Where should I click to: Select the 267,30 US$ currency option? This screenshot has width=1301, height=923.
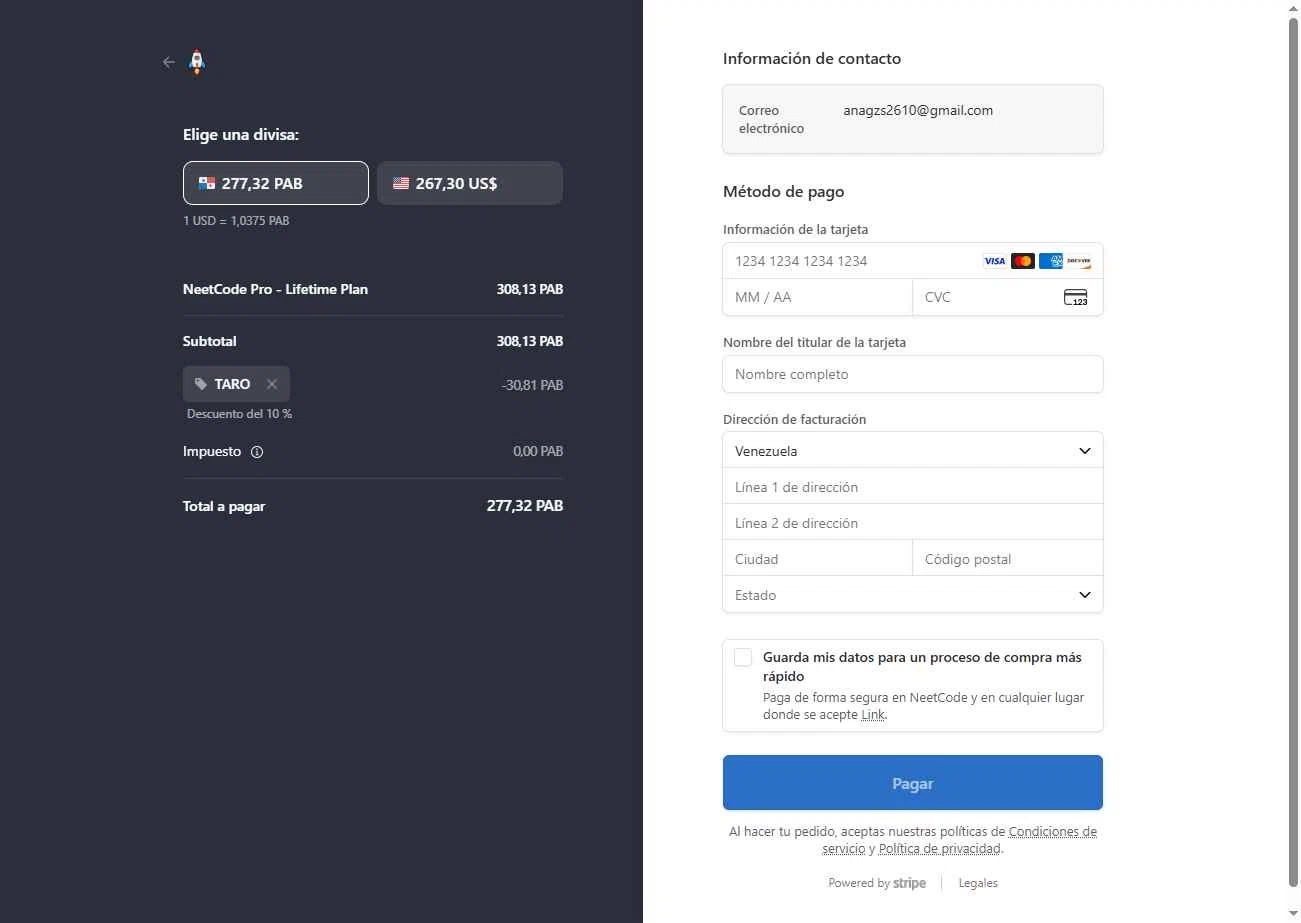[470, 183]
